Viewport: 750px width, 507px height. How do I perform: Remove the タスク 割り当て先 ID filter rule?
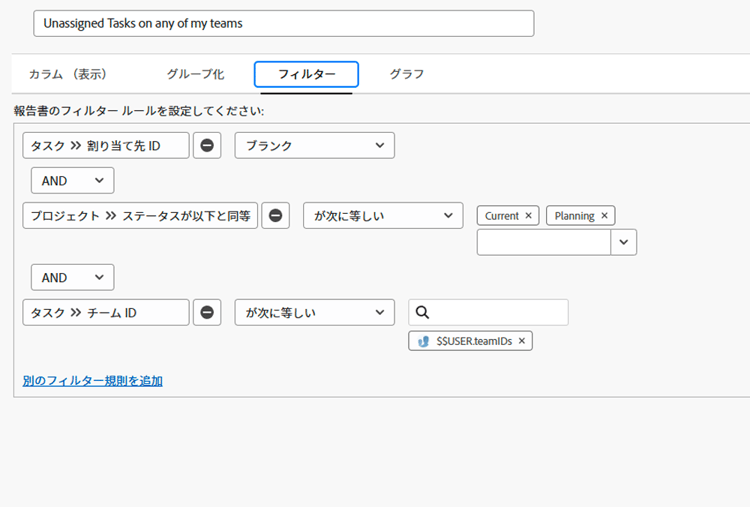tap(207, 146)
